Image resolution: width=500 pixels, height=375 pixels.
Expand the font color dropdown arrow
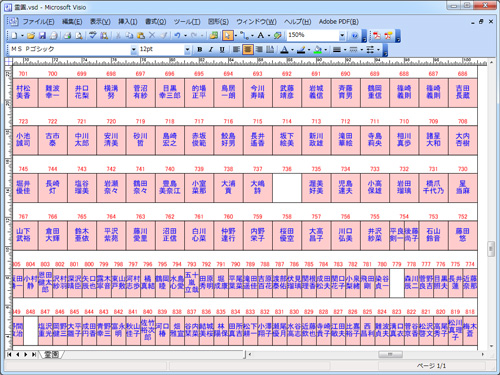tap(292, 50)
